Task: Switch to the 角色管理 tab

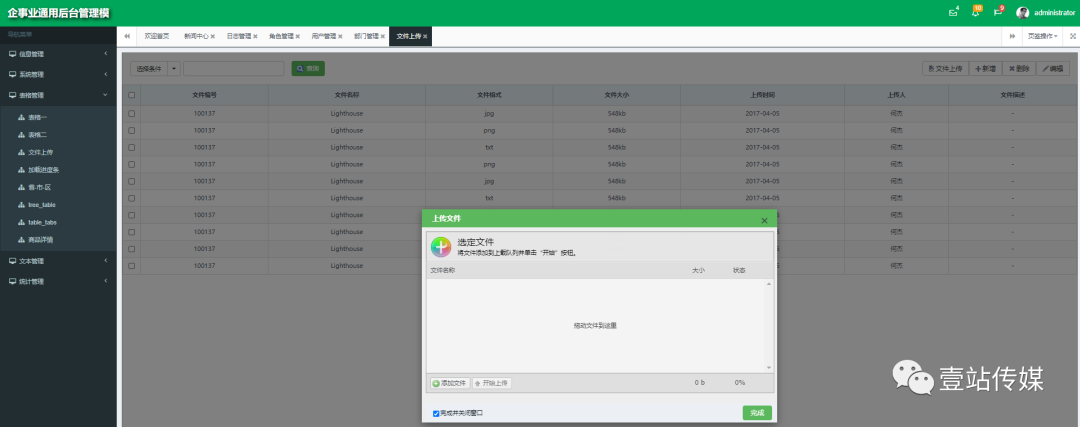Action: [x=281, y=36]
